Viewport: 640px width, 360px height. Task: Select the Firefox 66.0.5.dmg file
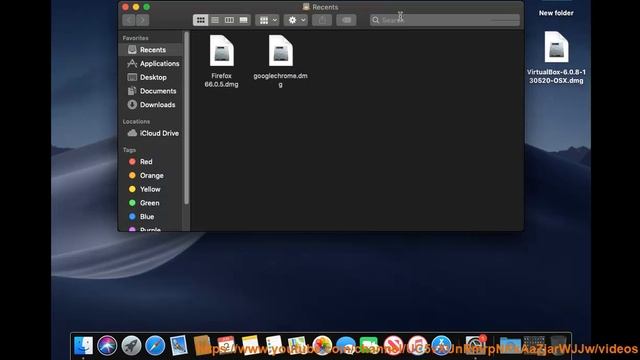tap(222, 61)
